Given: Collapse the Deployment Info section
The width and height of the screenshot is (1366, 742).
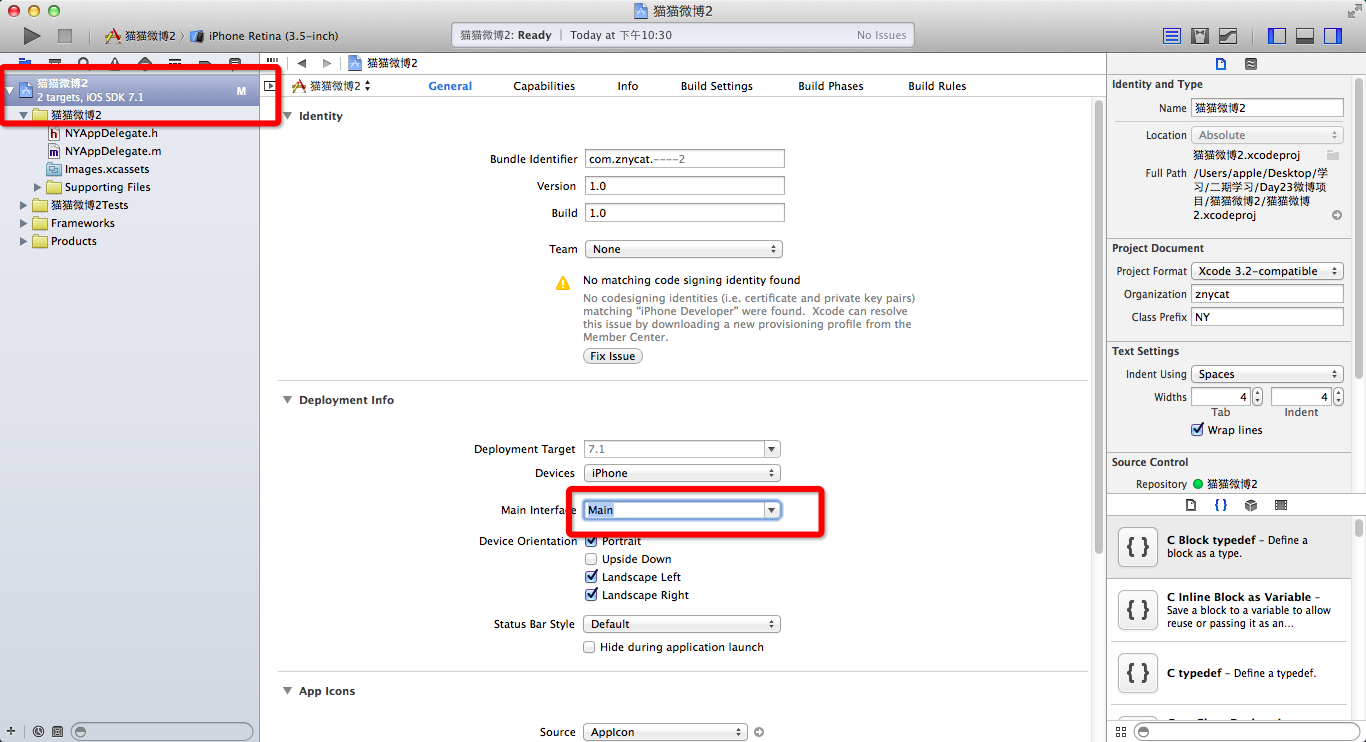Looking at the screenshot, I should pos(288,400).
